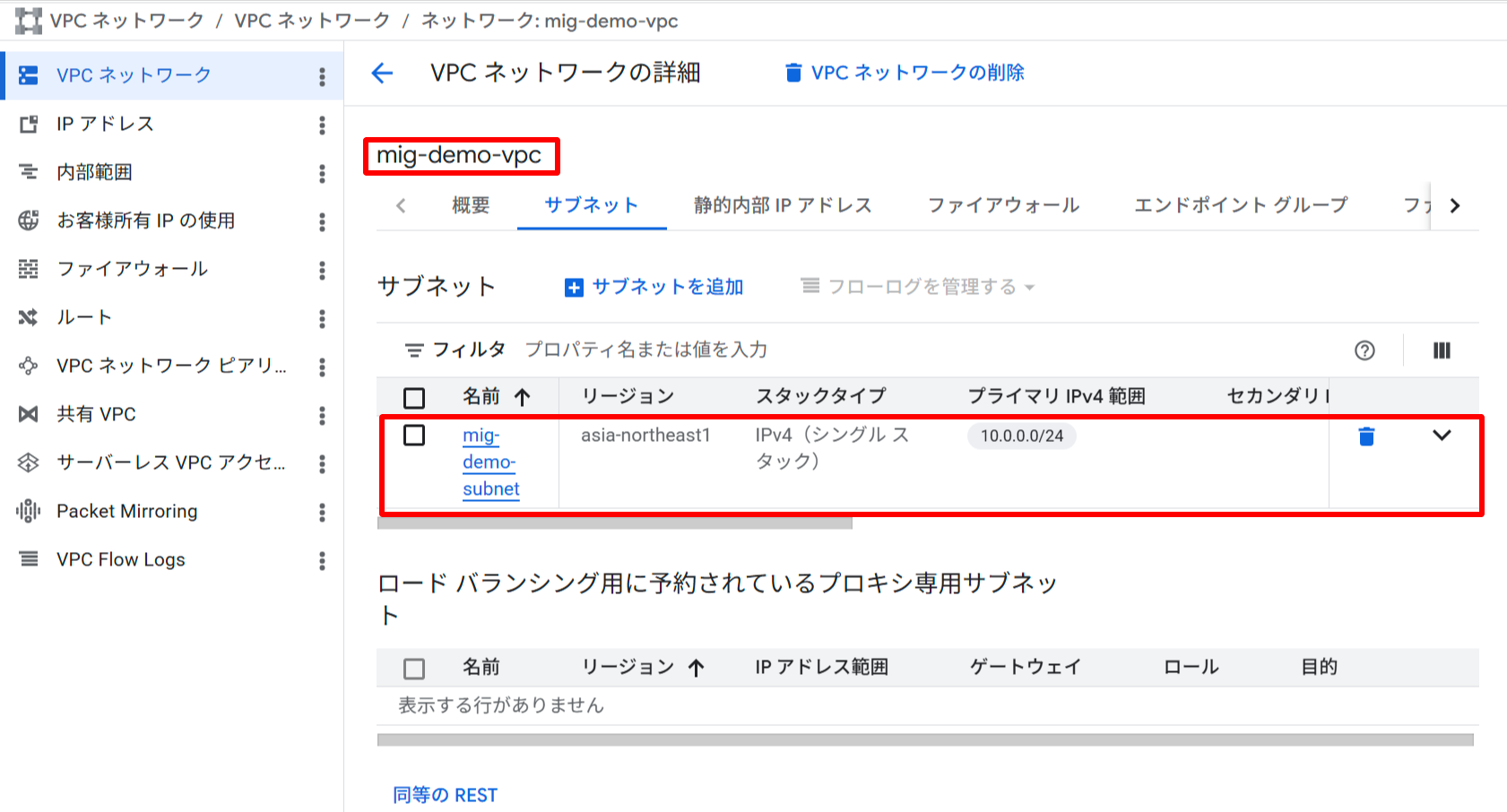Image resolution: width=1507 pixels, height=812 pixels.
Task: Switch to the 概要 tab
Action: 471,205
